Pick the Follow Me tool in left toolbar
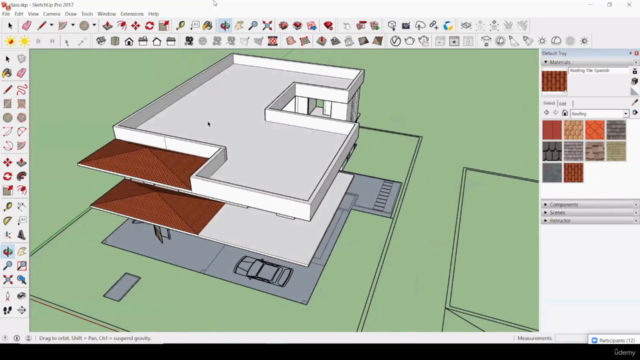Viewport: 640px width, 360px height. 22,176
